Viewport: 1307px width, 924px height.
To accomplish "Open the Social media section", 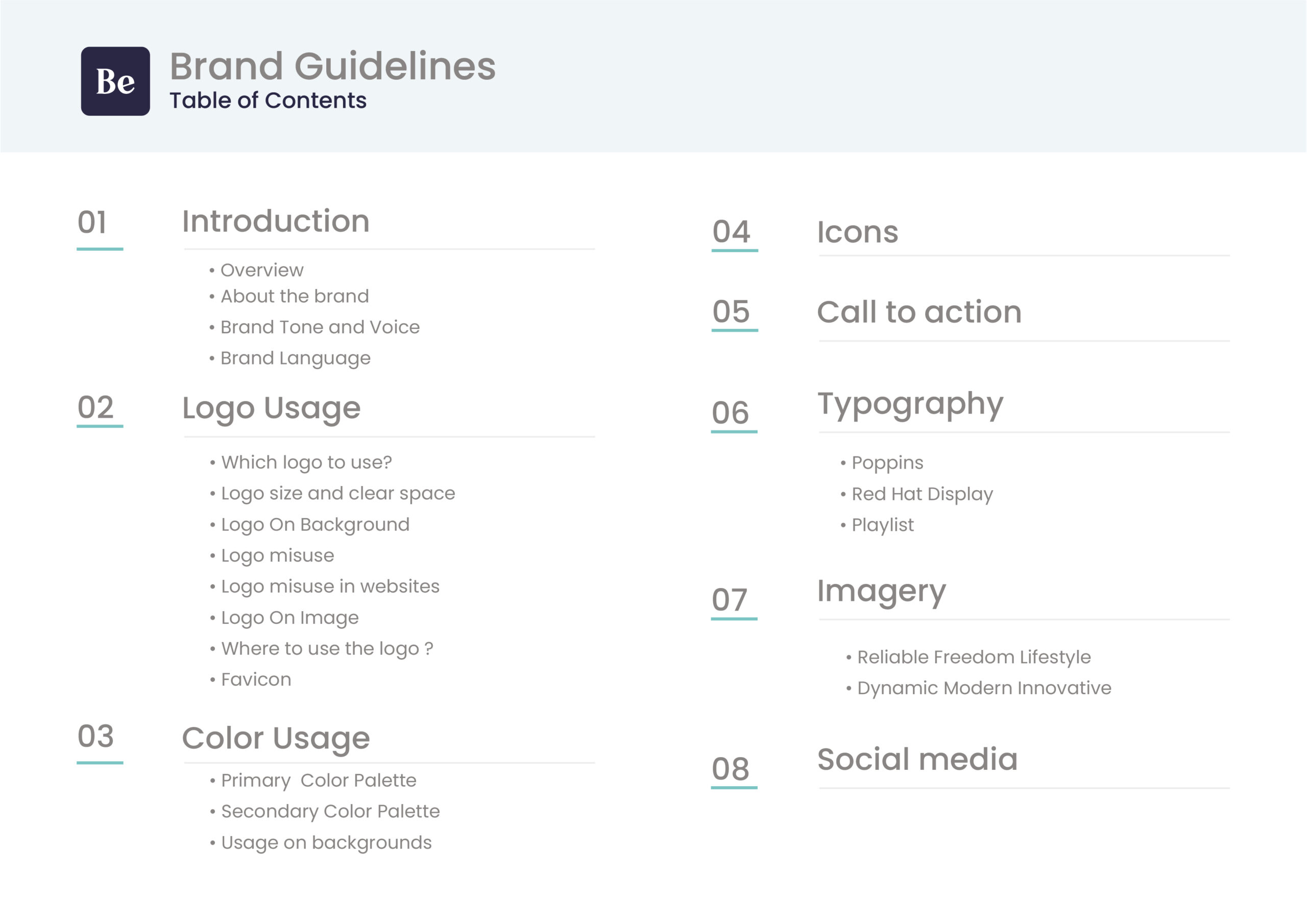I will [x=917, y=760].
